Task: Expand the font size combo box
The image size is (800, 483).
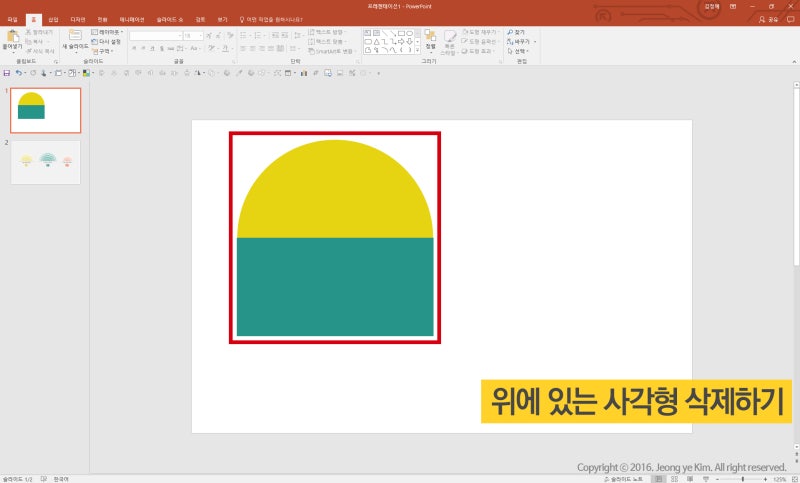Action: [x=201, y=35]
